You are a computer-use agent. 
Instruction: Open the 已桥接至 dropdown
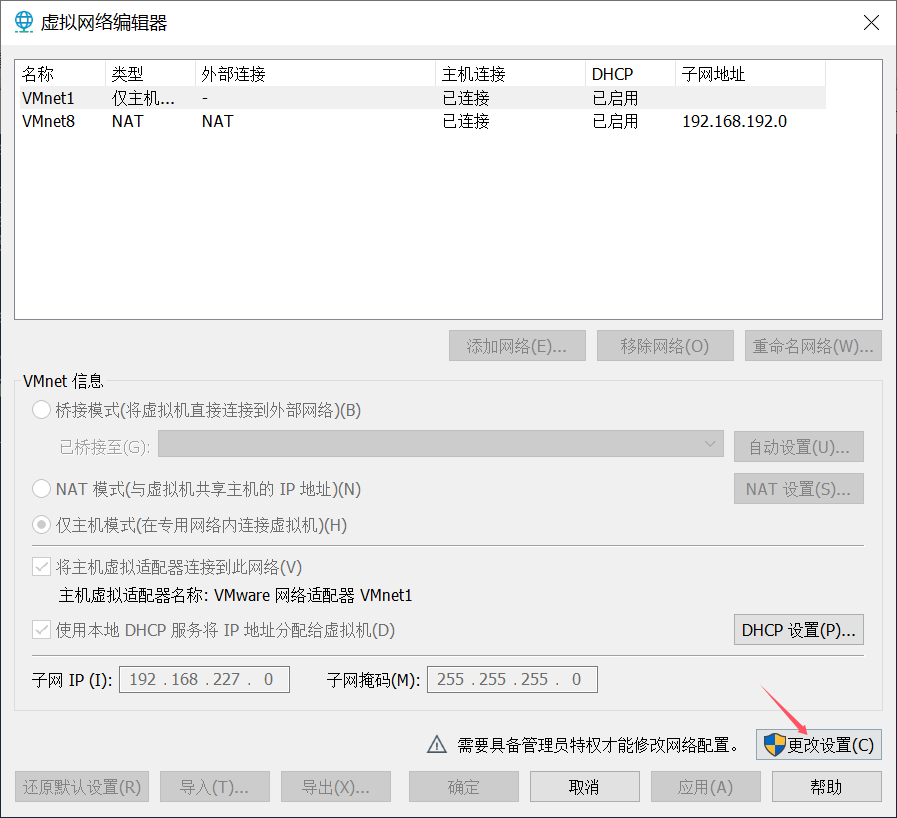440,444
